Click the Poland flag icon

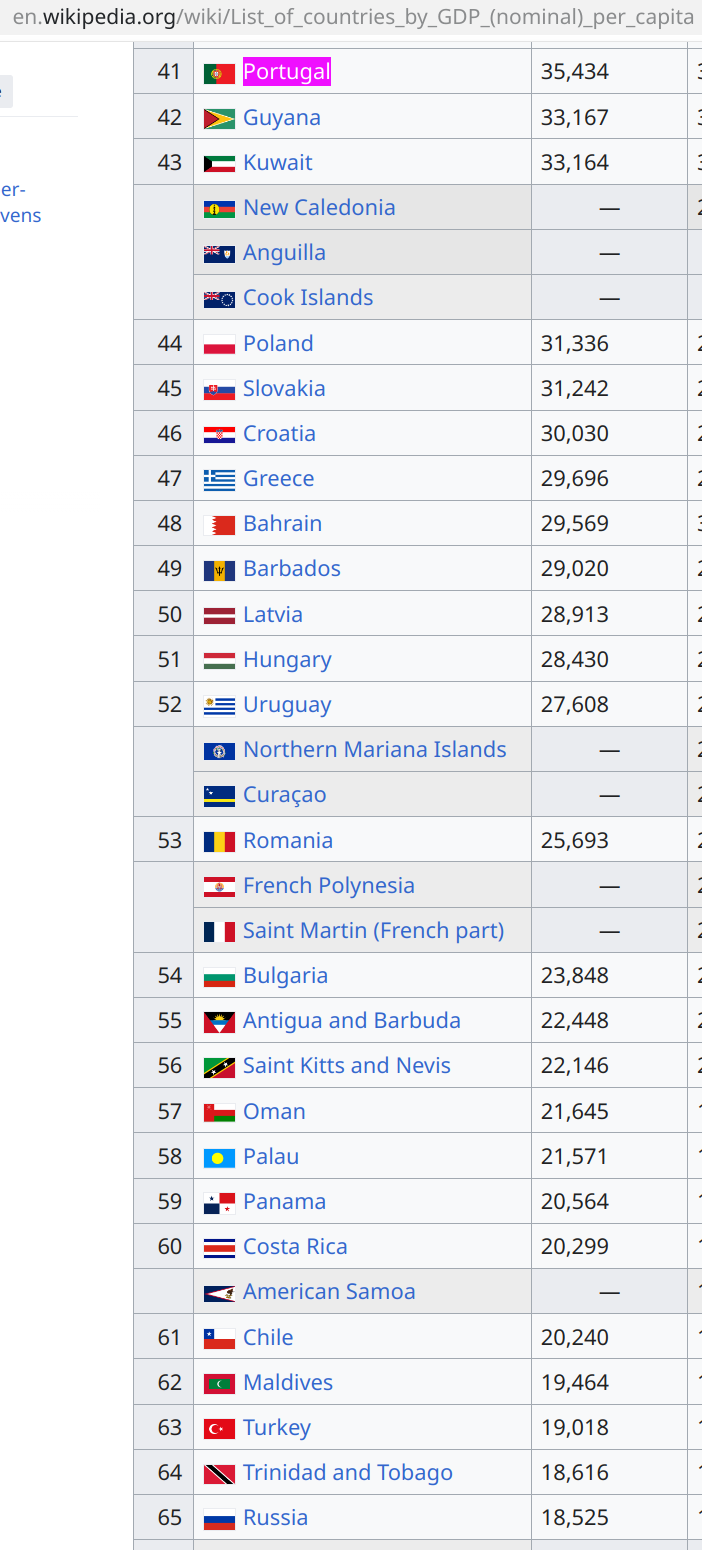(x=219, y=344)
